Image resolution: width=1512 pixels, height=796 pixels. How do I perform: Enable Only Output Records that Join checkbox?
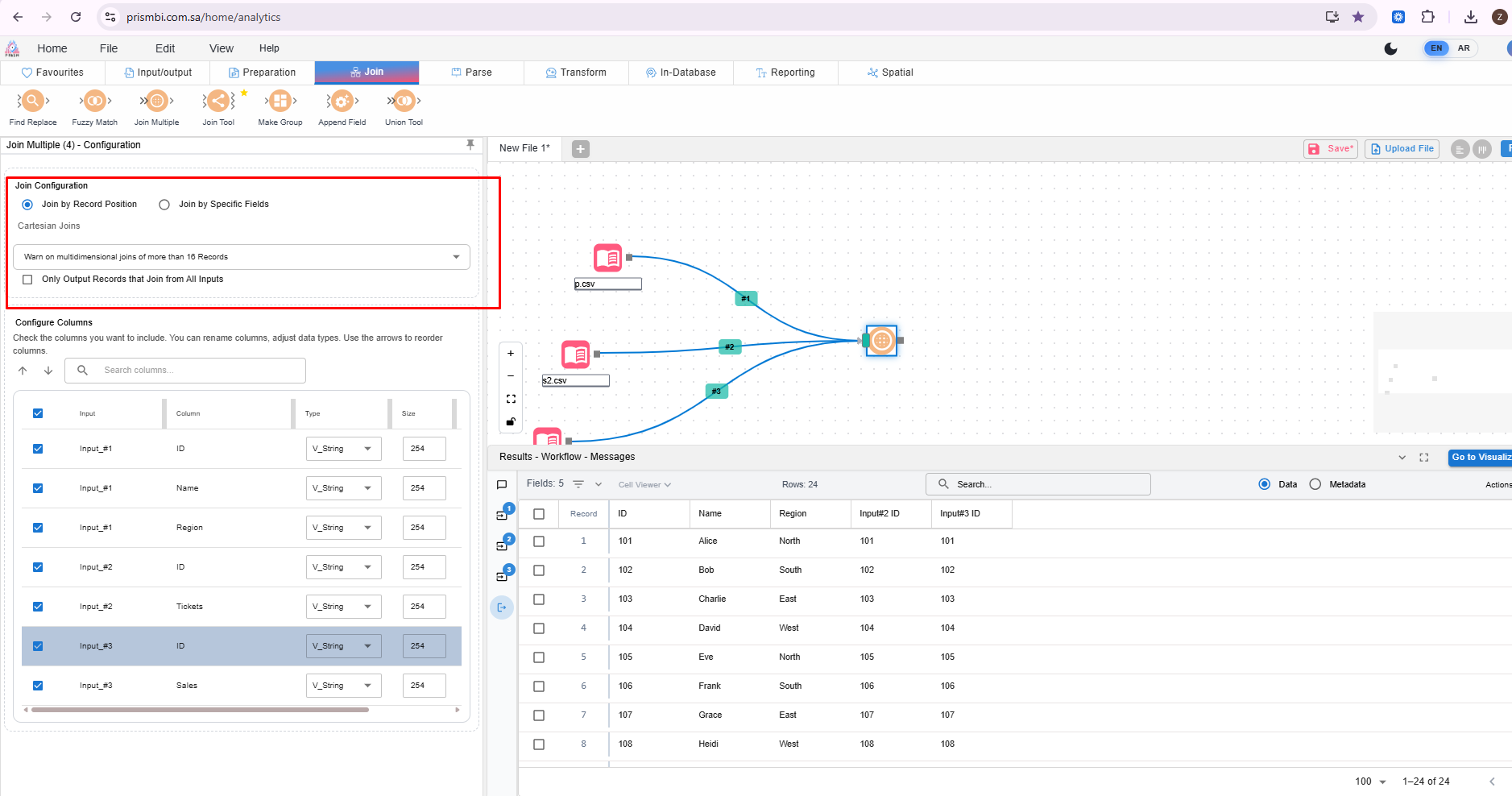pos(28,280)
